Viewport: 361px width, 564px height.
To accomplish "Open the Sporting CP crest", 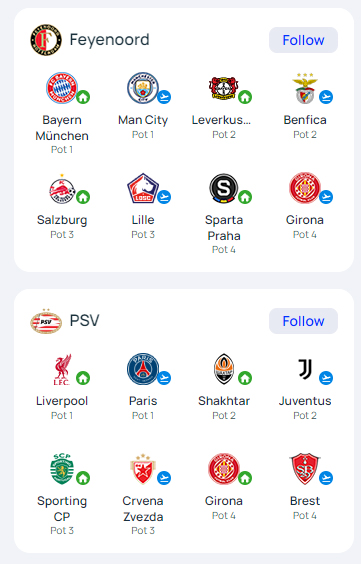I will pyautogui.click(x=62, y=469).
